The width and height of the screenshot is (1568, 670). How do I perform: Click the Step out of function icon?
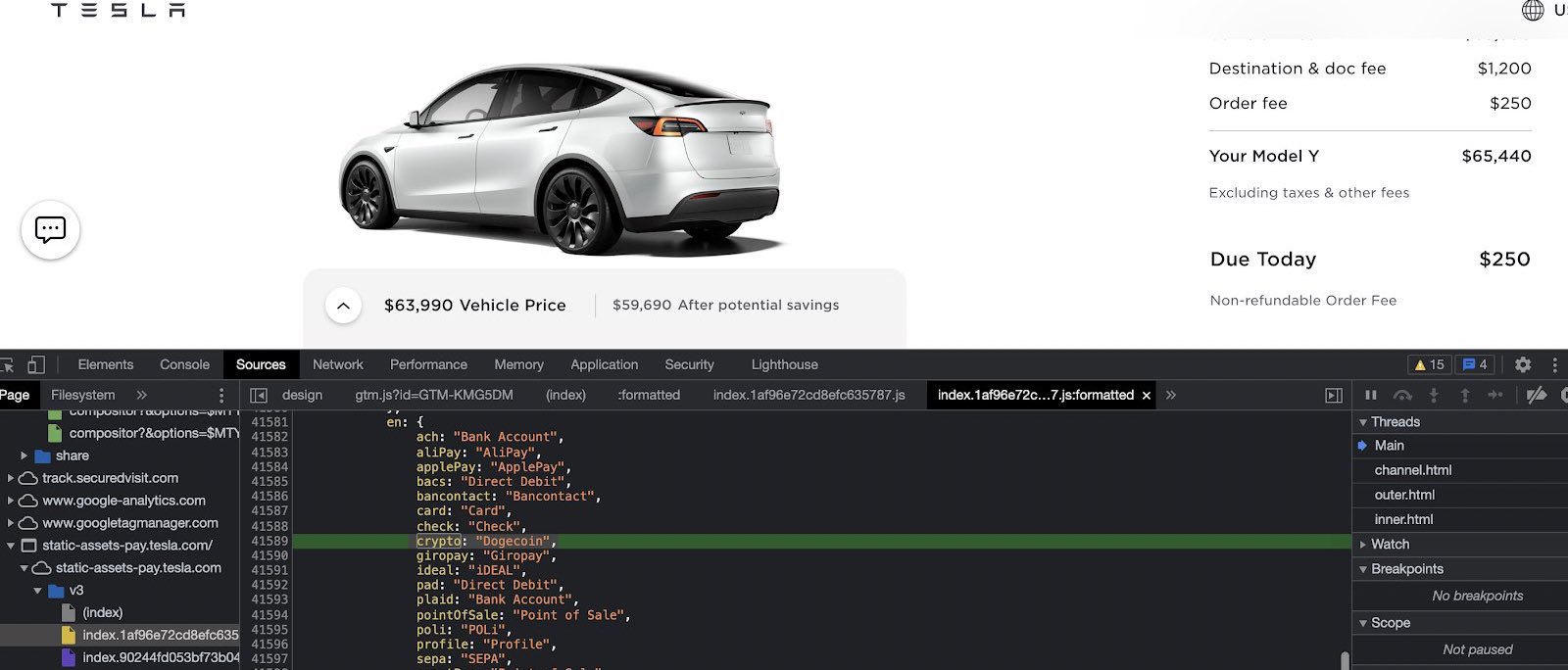point(1465,395)
